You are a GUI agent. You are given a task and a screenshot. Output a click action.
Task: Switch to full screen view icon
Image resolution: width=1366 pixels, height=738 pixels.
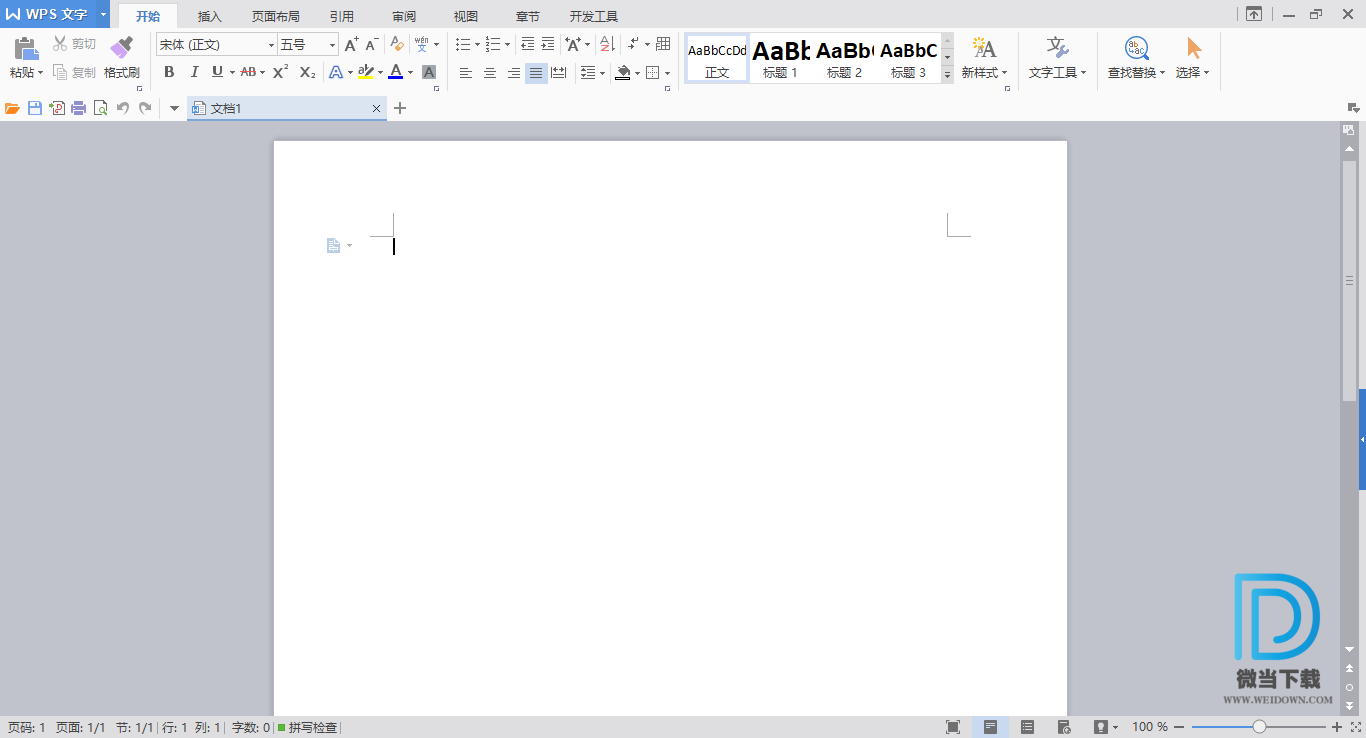tap(953, 727)
